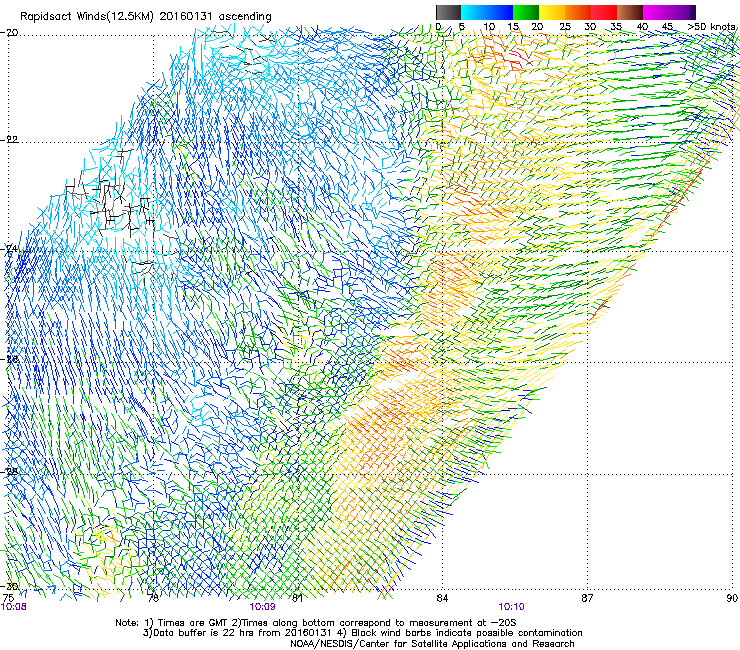Click the purple '10:09' time label

pos(262,607)
